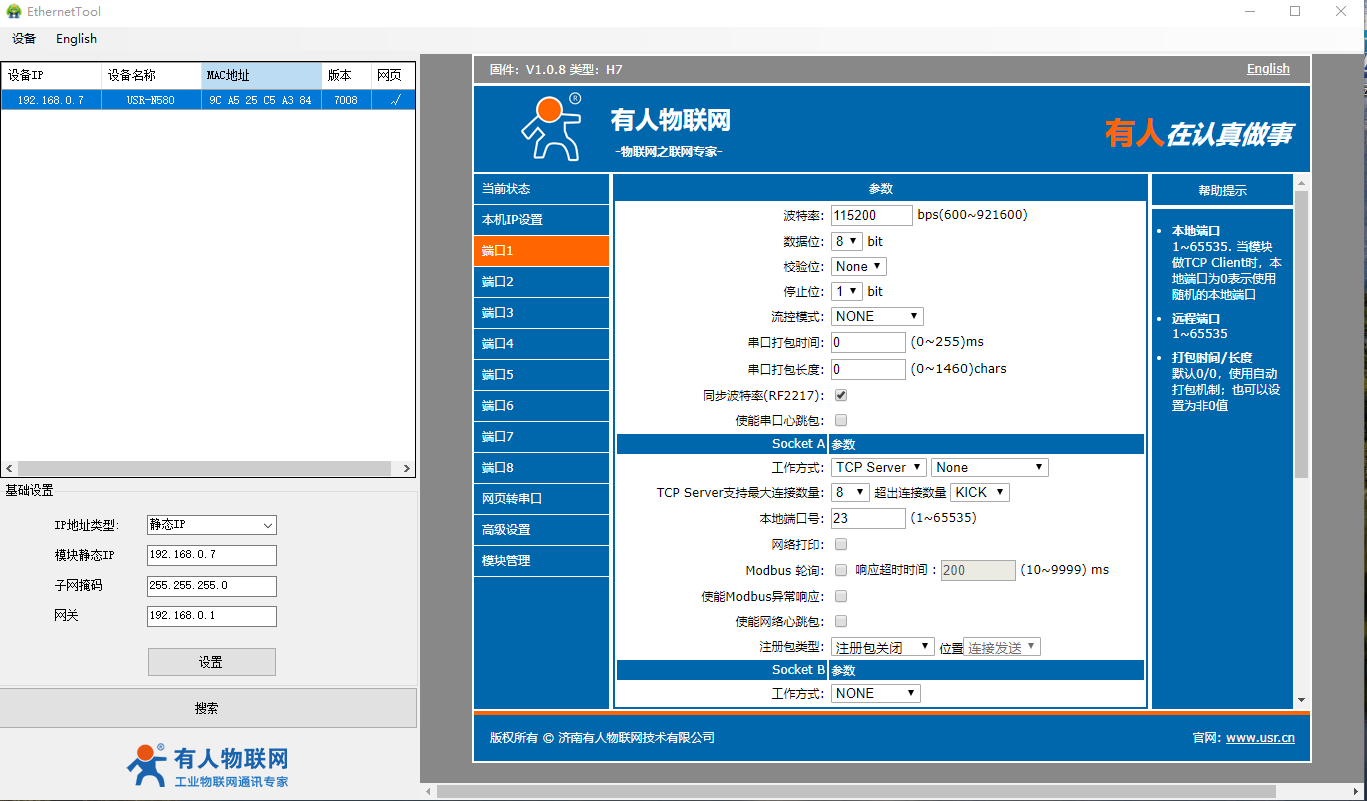
Task: Click the webpage checkmark in the device row
Action: 394,100
